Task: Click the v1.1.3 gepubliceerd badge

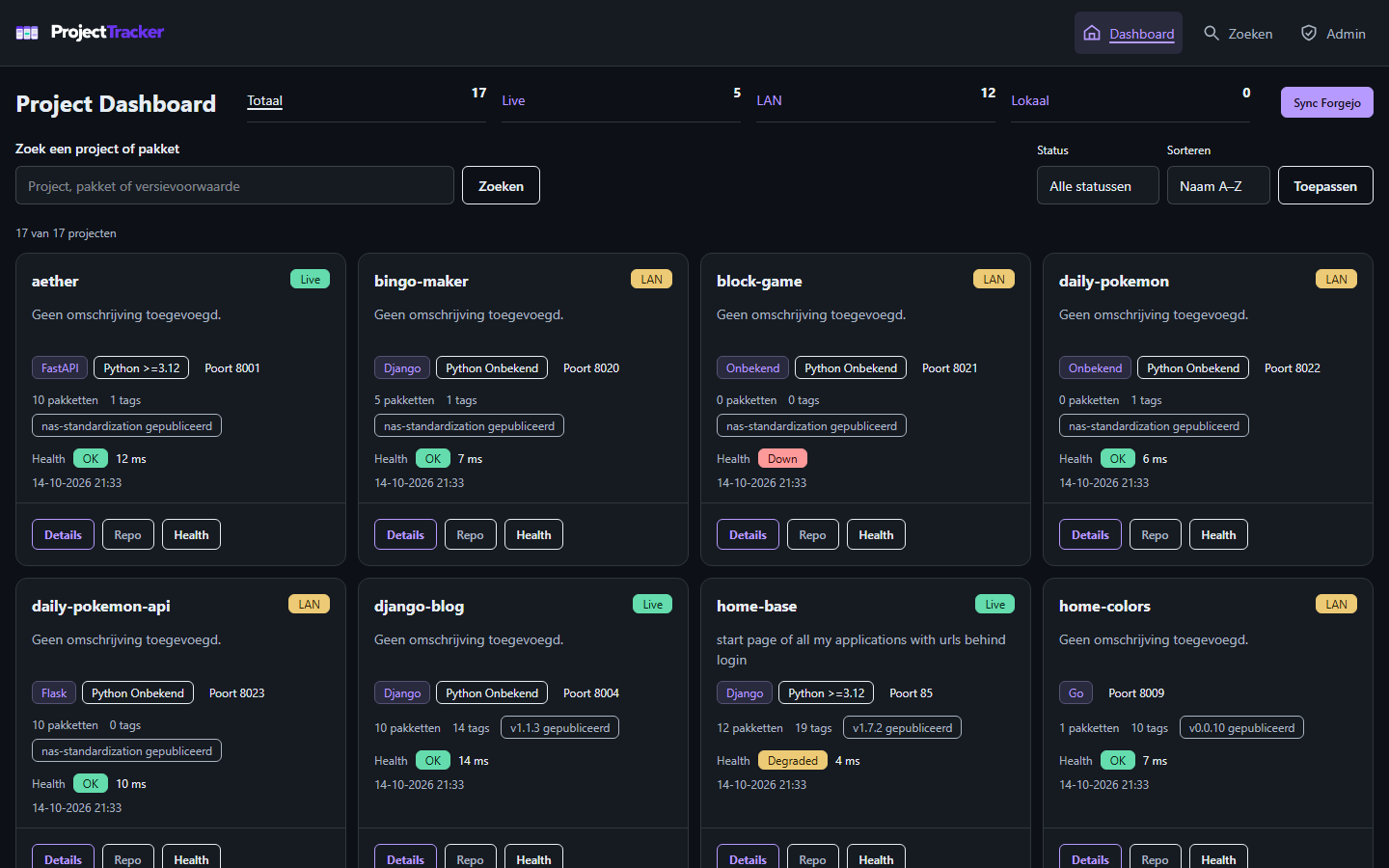Action: (559, 727)
